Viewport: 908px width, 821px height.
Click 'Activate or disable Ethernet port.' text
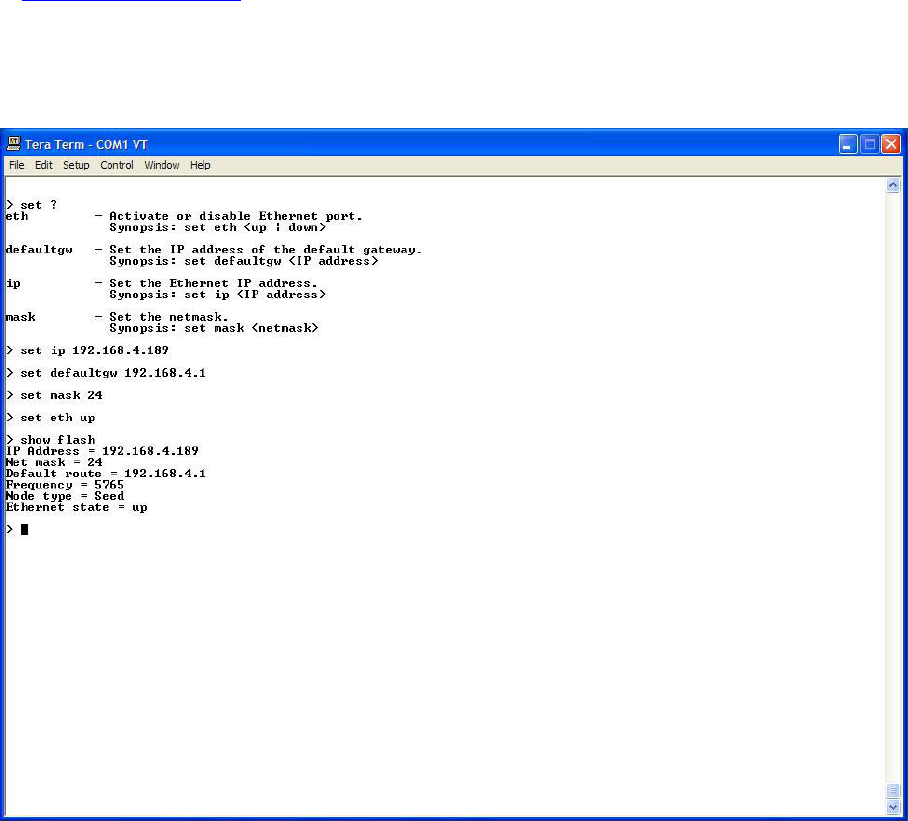(236, 217)
